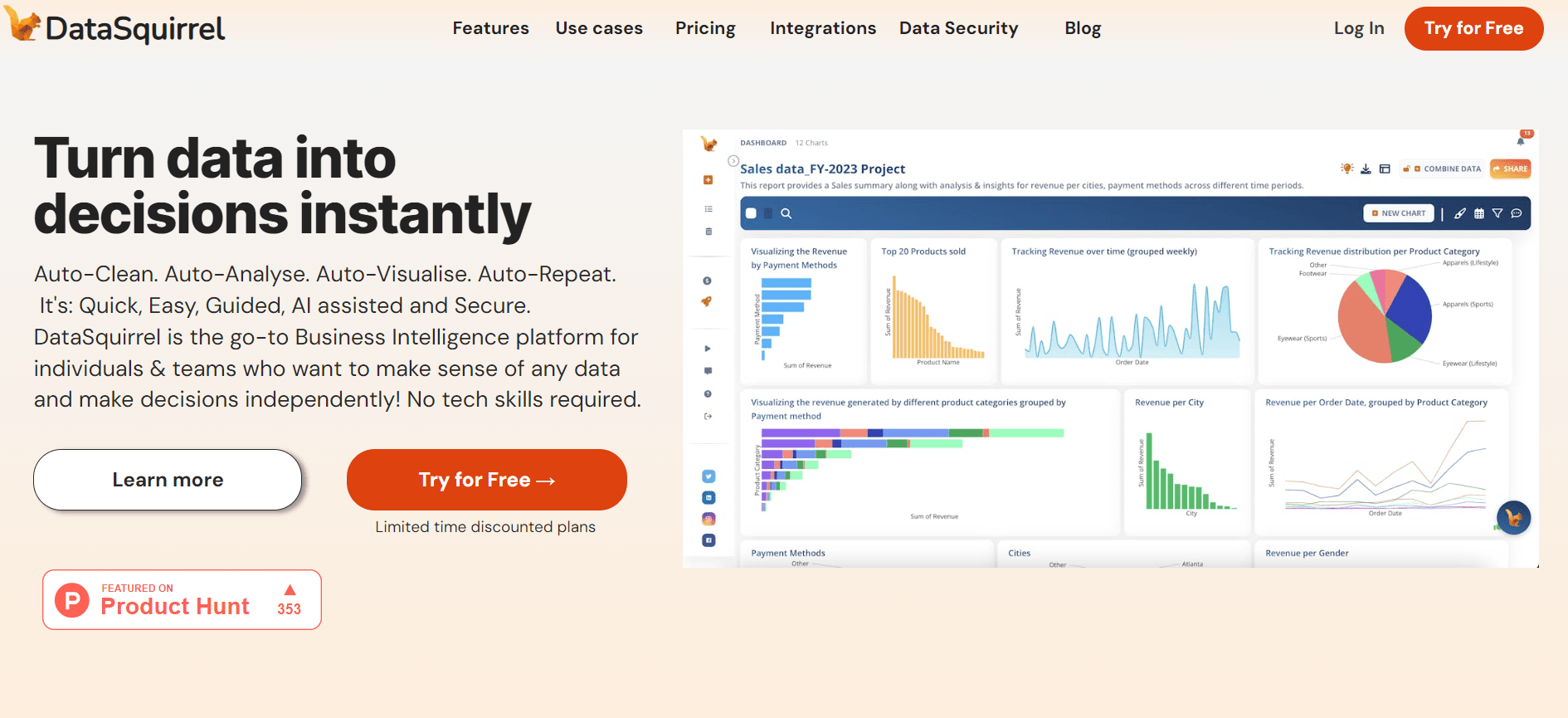Open the LinkedIn icon in dashboard sidebar

709,498
